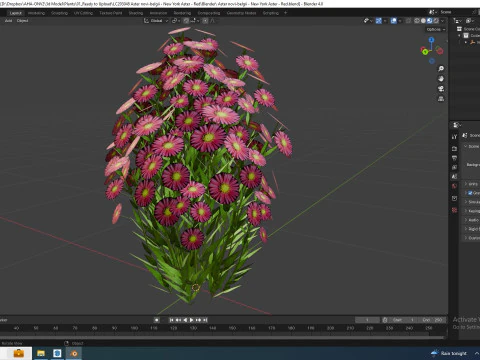Click frame 100 on the timeline ruler
The image size is (480, 360).
[x=134, y=328]
